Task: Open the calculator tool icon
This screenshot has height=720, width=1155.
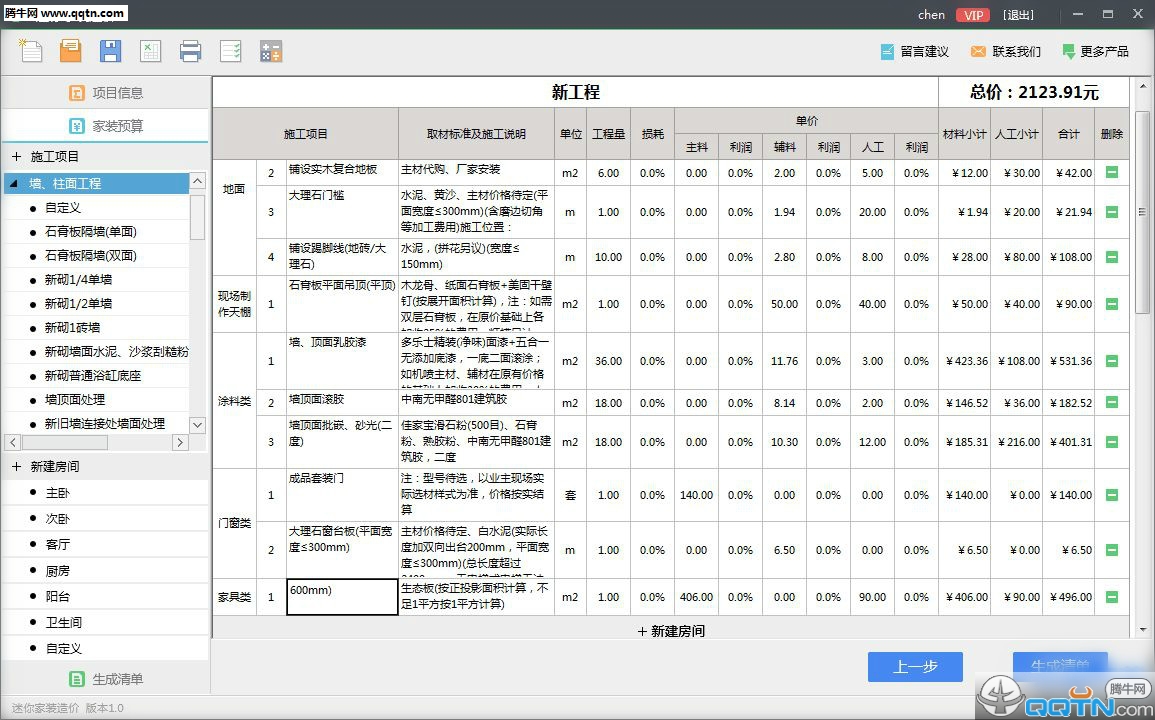Action: [271, 51]
